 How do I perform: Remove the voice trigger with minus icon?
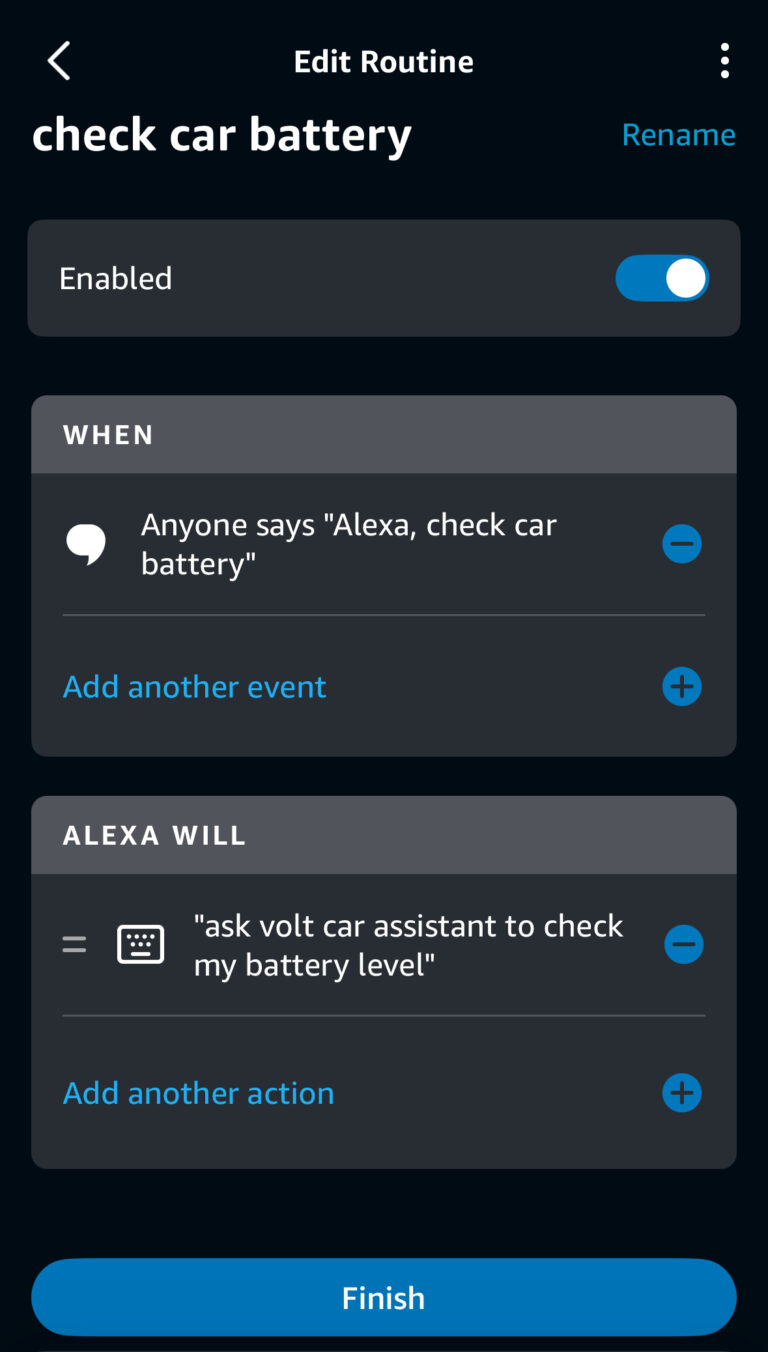pyautogui.click(x=682, y=545)
